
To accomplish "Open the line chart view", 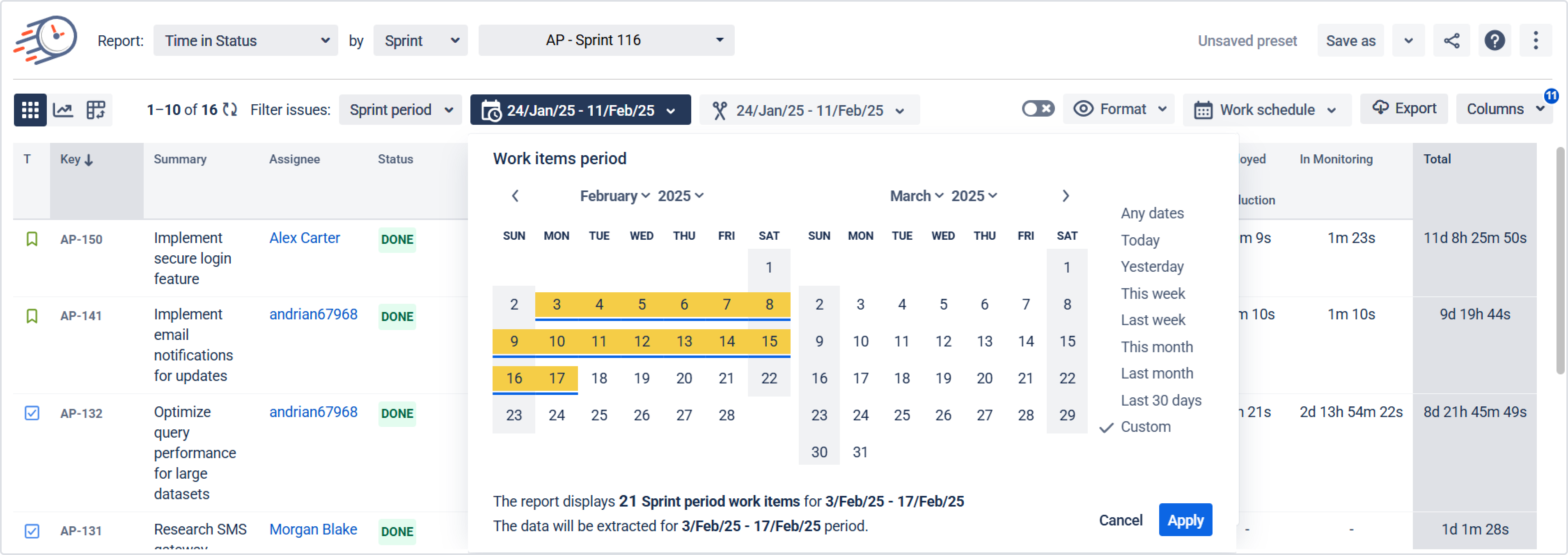I will [x=63, y=110].
